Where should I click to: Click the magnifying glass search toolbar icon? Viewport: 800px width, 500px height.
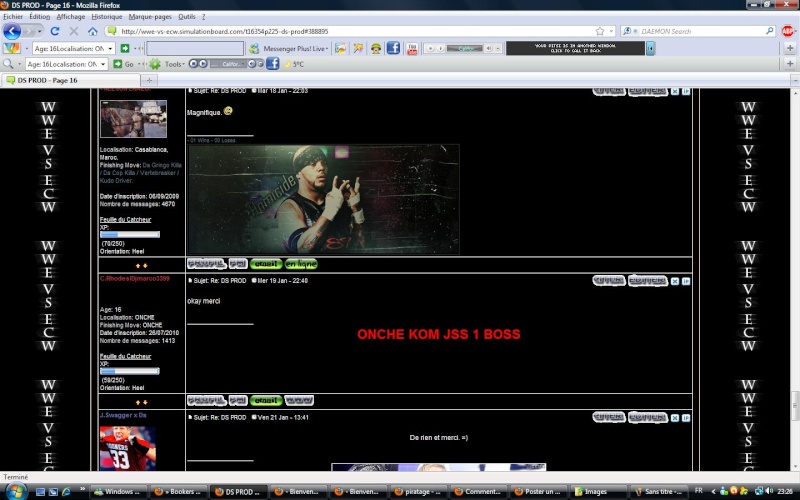click(8, 64)
